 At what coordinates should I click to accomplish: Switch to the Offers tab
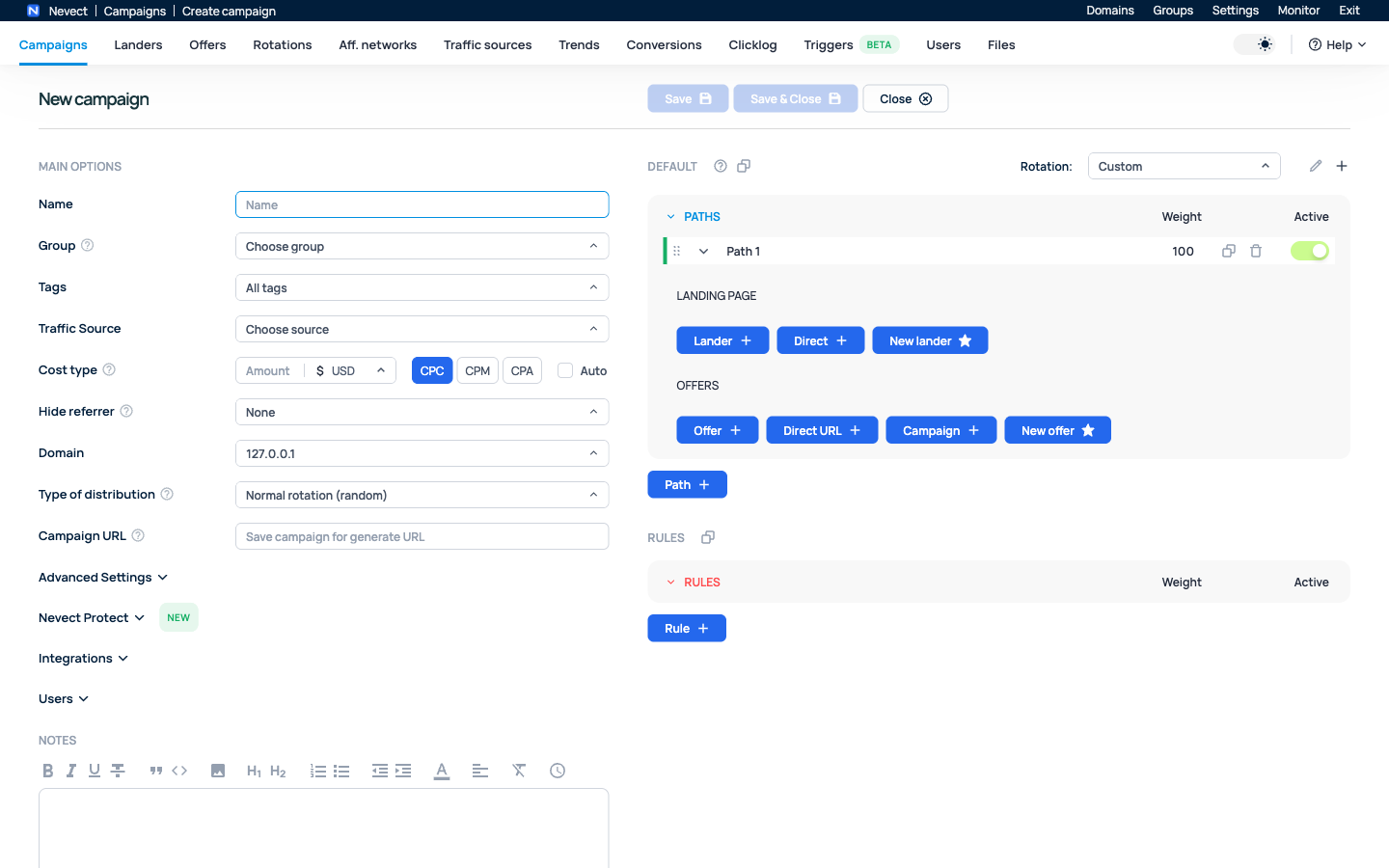pos(207,44)
